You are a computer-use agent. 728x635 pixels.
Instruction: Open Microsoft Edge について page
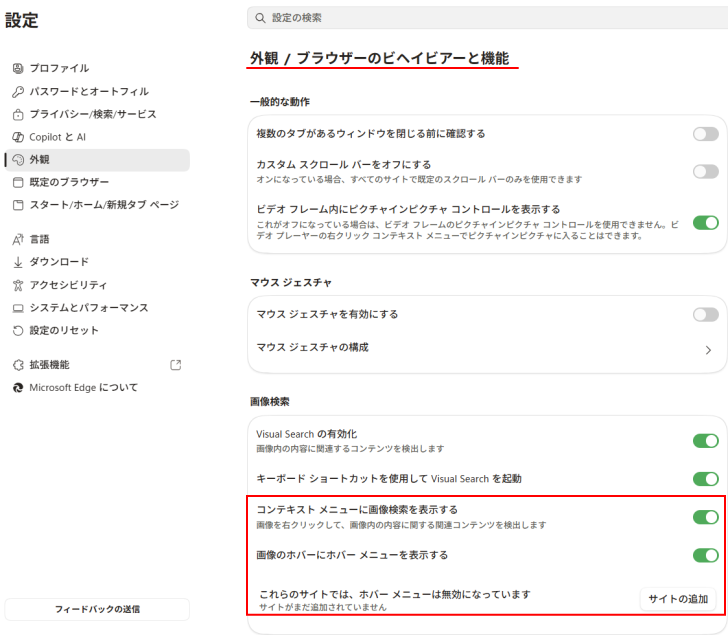(x=97, y=388)
